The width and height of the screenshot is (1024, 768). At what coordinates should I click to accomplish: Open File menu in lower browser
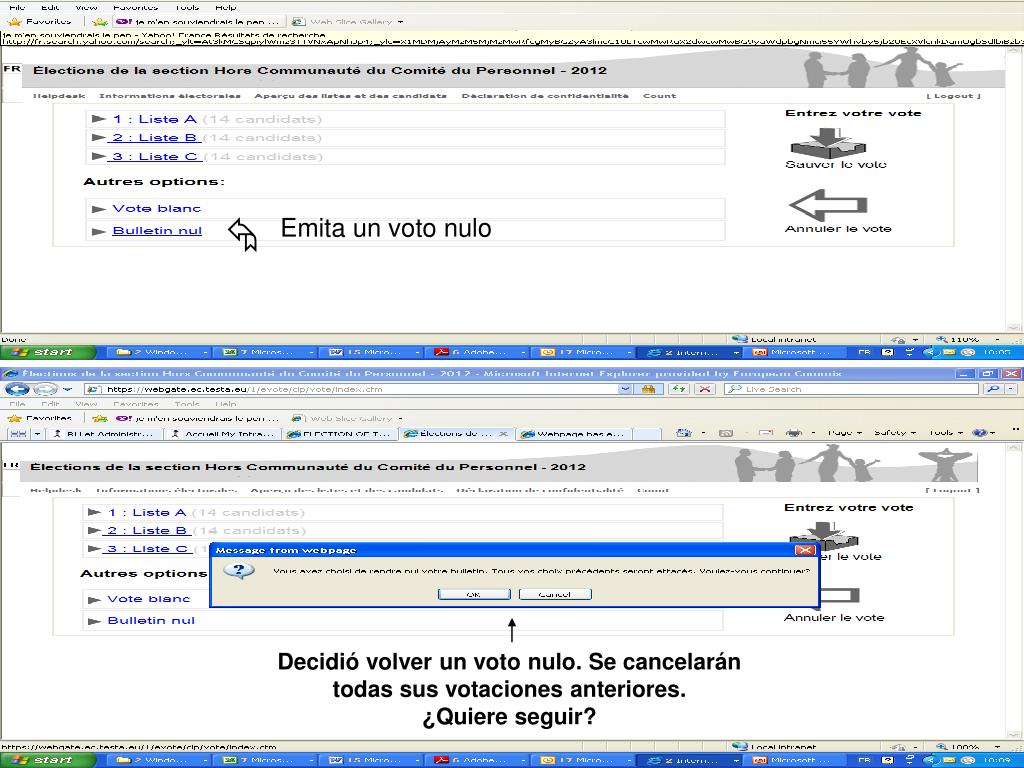pos(17,404)
